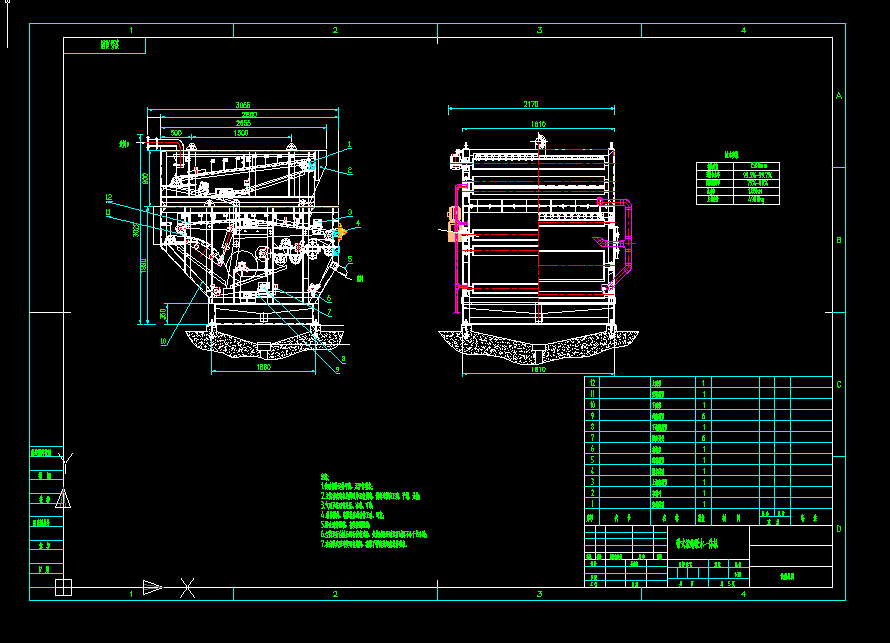The height and width of the screenshot is (643, 890).
Task: Click zone label 2 on the top border
Action: (x=335, y=30)
